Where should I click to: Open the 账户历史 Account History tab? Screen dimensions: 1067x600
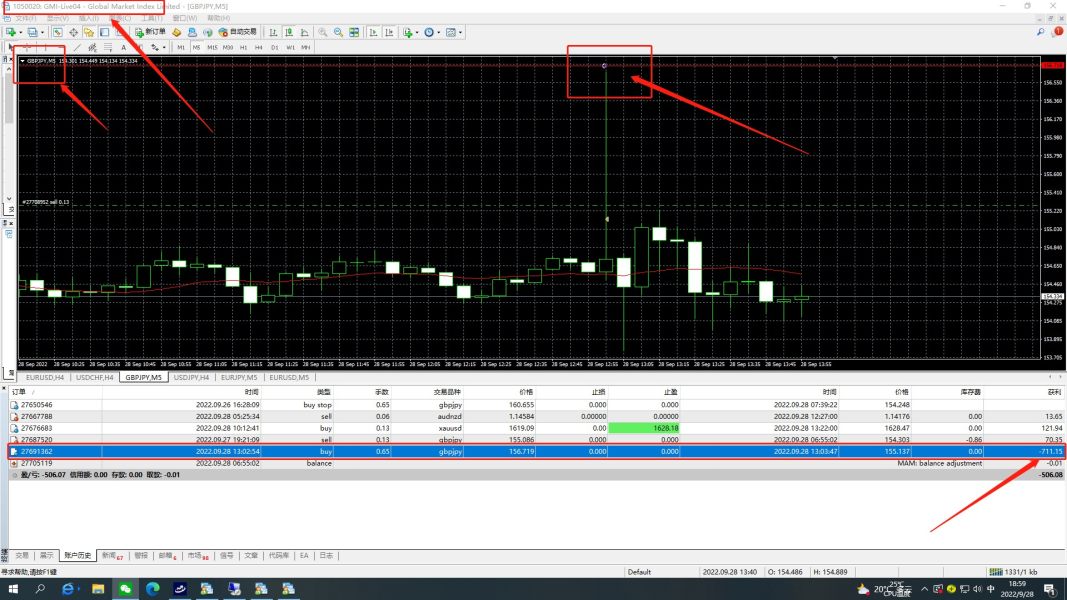point(78,555)
